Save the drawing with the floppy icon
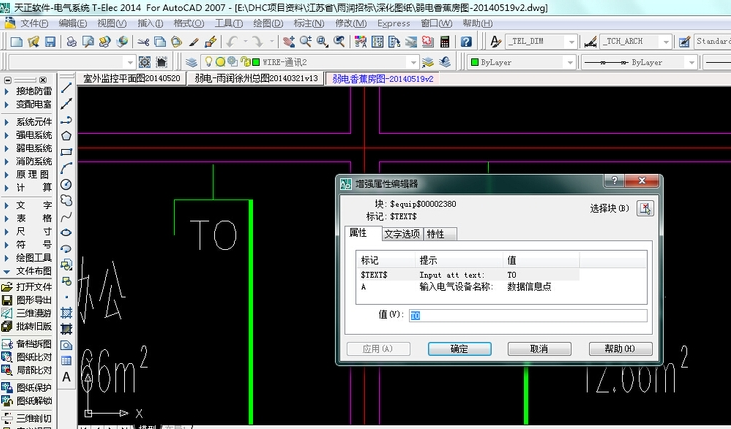The image size is (731, 429). 50,42
